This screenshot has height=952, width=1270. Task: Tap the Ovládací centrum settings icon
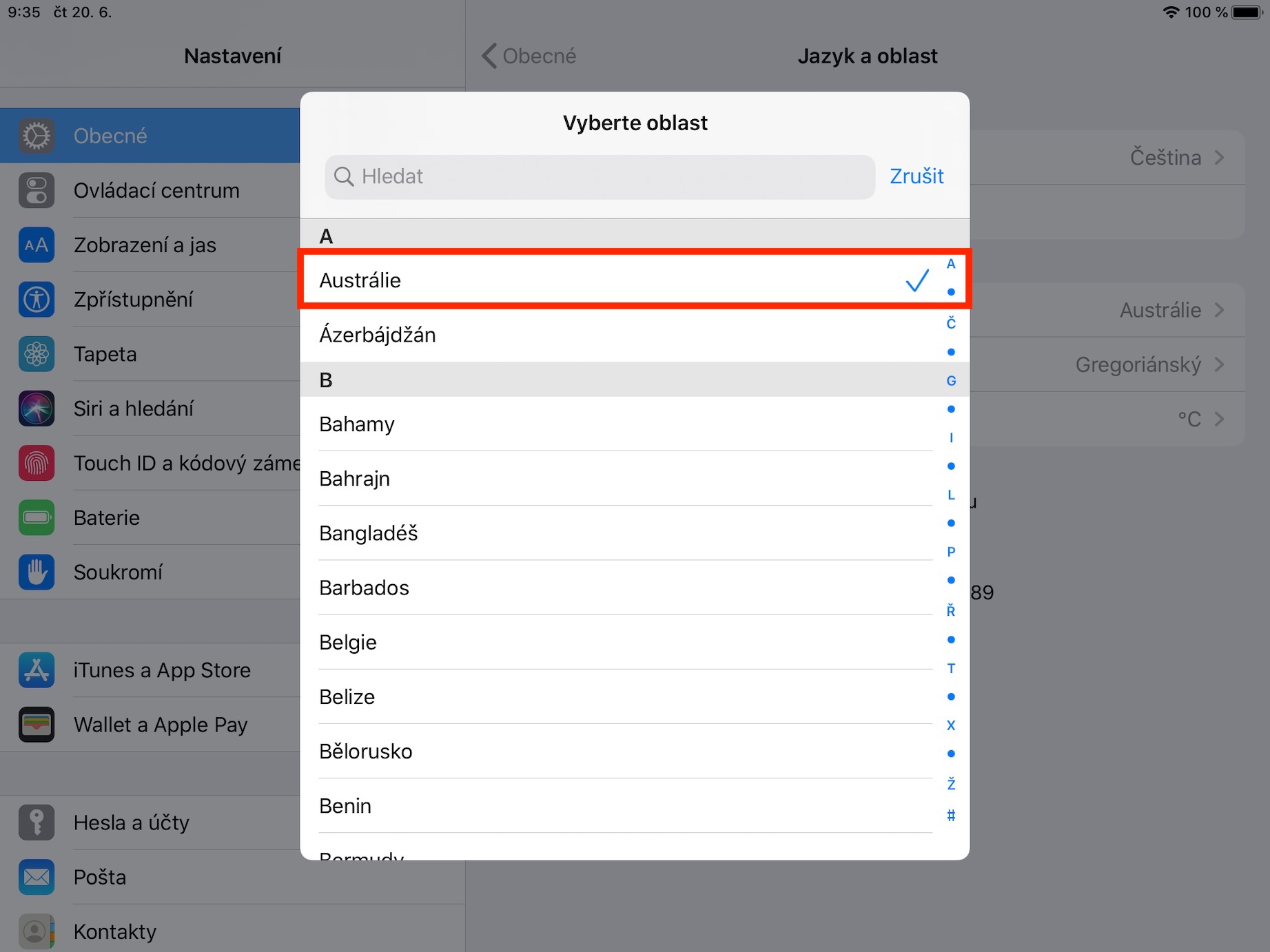click(x=37, y=191)
